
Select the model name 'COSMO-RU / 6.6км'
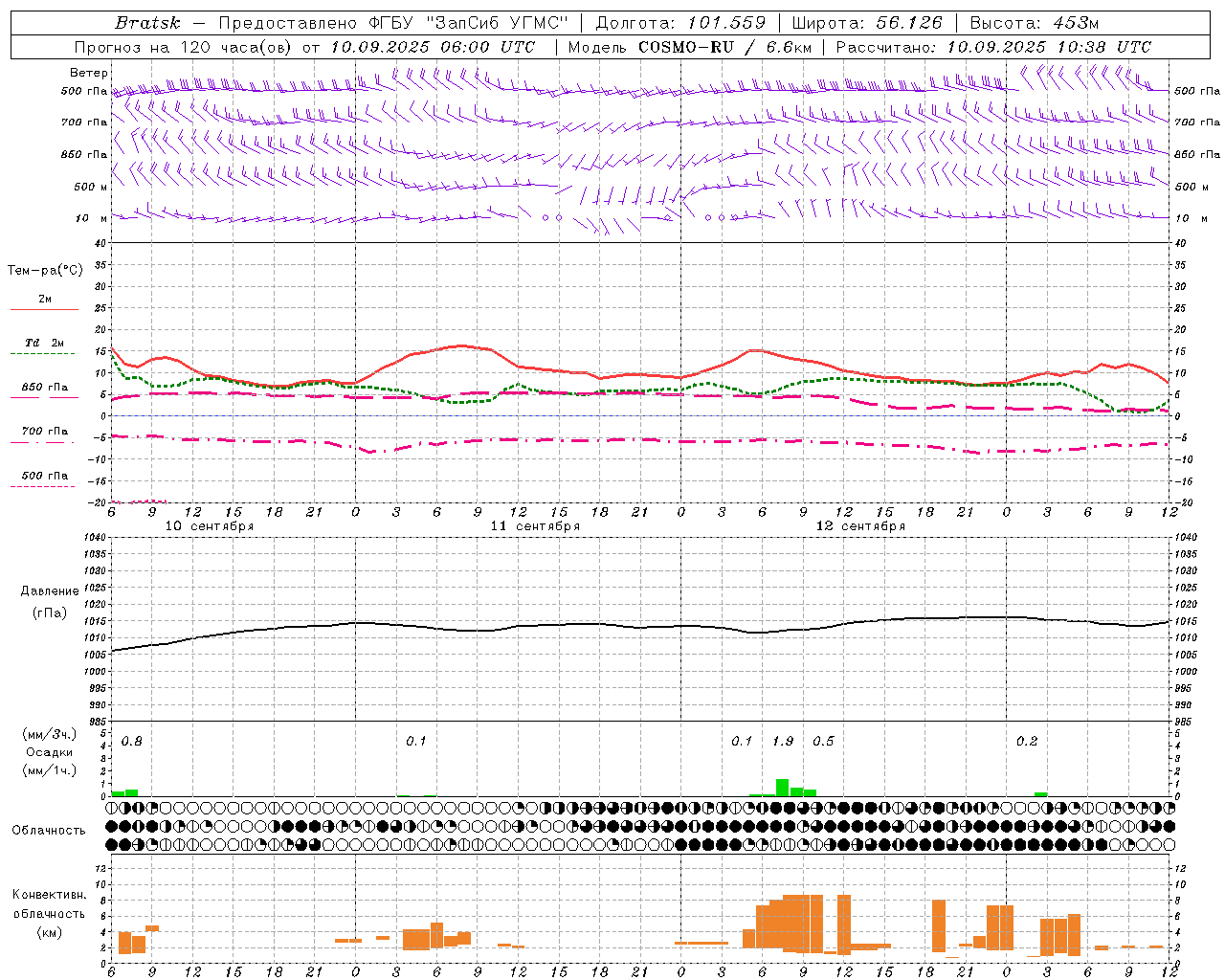(724, 47)
